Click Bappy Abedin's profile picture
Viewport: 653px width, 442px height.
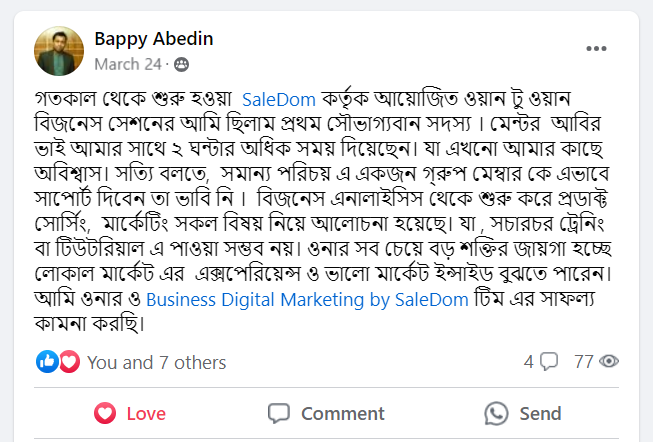[x=59, y=51]
